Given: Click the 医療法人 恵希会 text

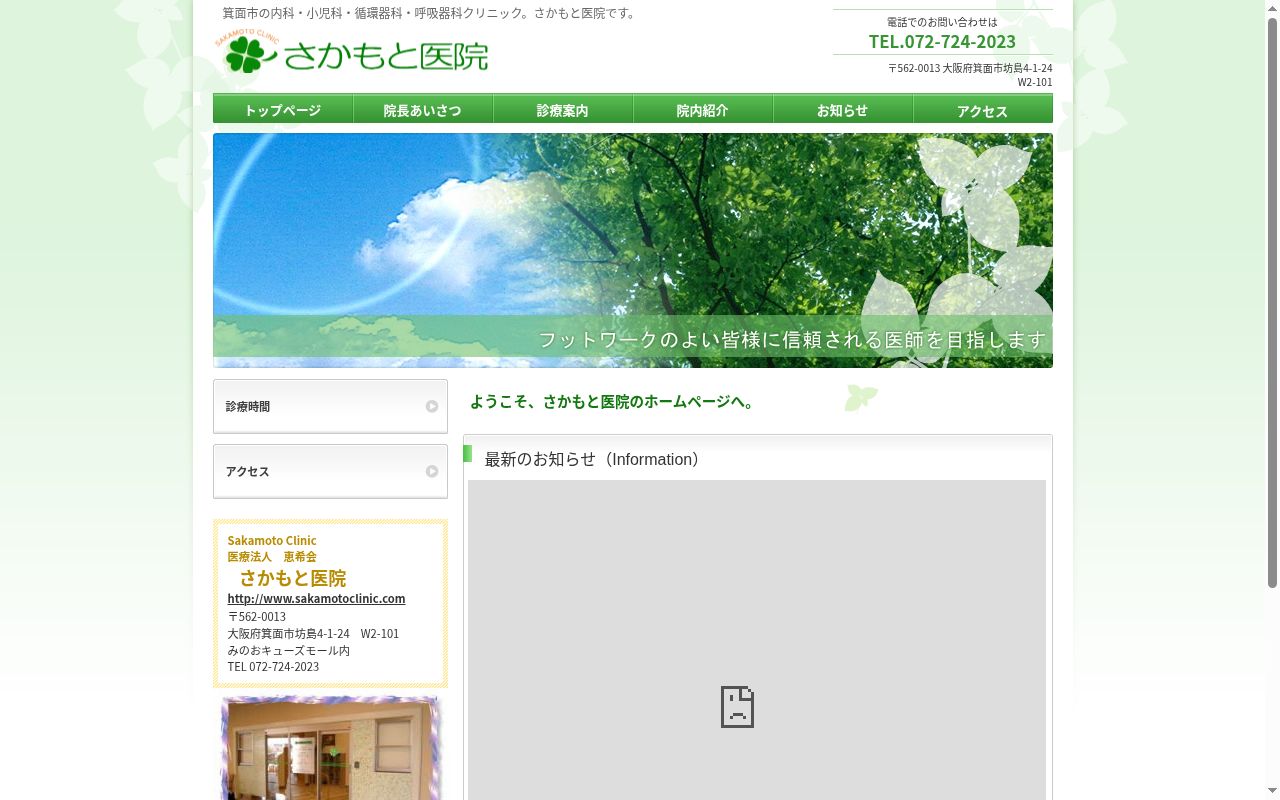Looking at the screenshot, I should tap(272, 556).
